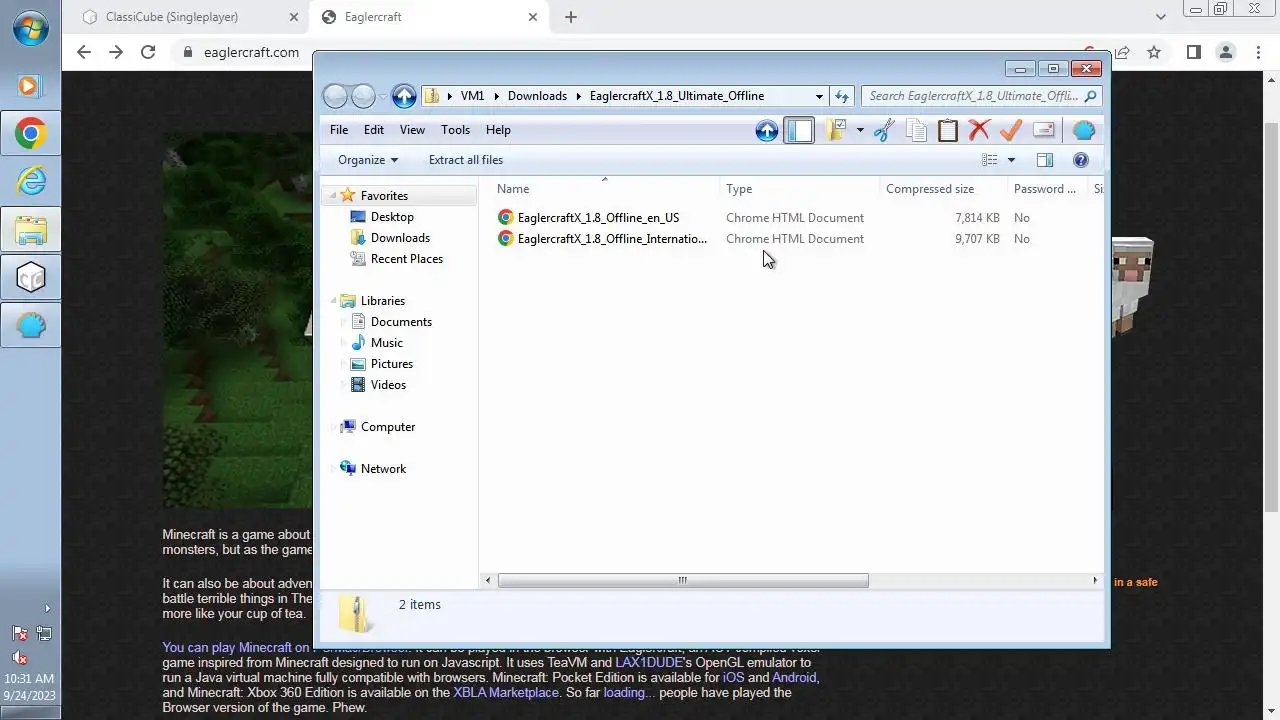Select Desktop under Favorites
Screen dimensions: 1280x720
pyautogui.click(x=392, y=217)
